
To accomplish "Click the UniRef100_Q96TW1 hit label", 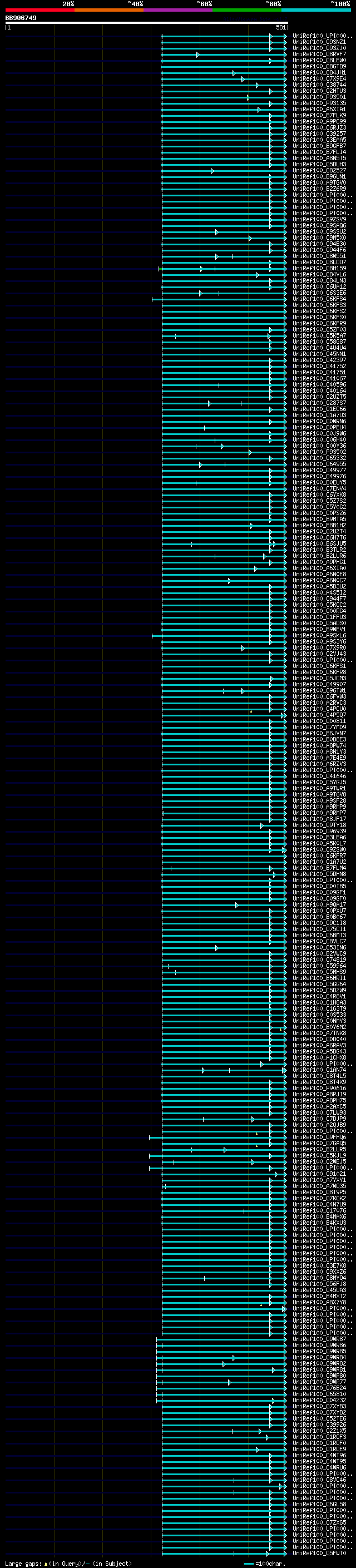I will click(319, 691).
